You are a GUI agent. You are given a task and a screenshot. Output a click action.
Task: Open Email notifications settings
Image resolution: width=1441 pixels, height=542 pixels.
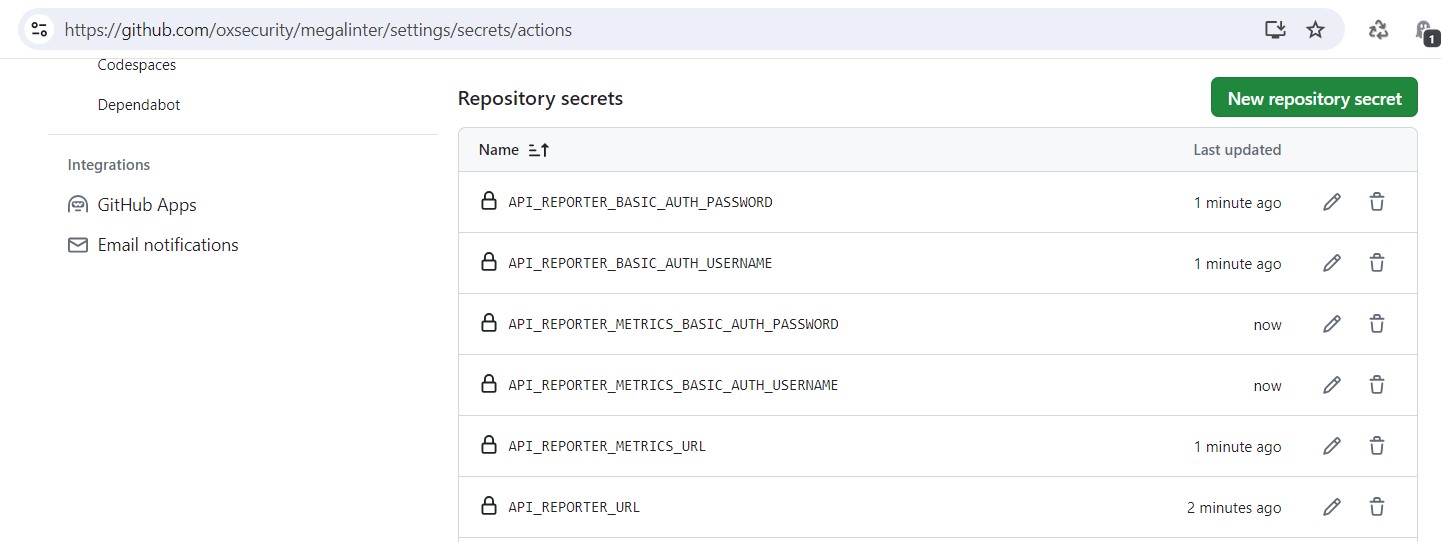(x=168, y=245)
